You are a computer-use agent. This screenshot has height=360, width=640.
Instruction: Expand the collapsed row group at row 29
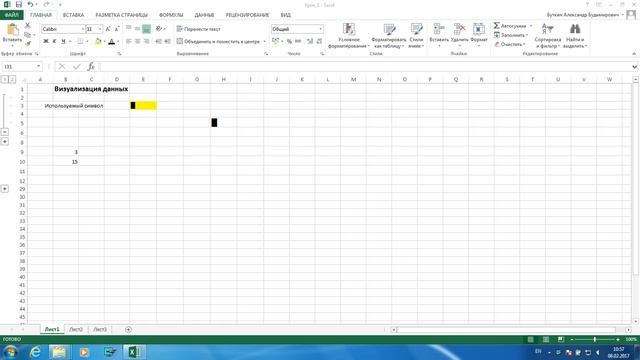(x=4, y=189)
